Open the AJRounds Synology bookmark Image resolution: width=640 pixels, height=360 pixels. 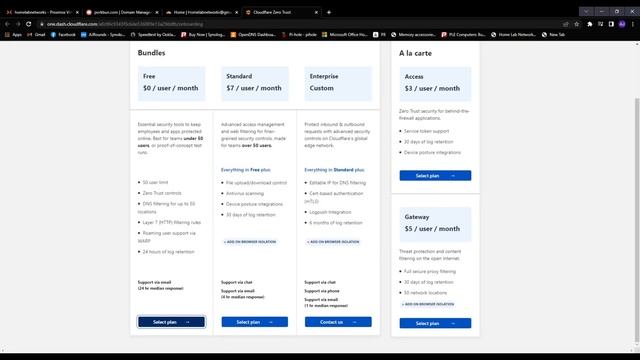click(103, 35)
